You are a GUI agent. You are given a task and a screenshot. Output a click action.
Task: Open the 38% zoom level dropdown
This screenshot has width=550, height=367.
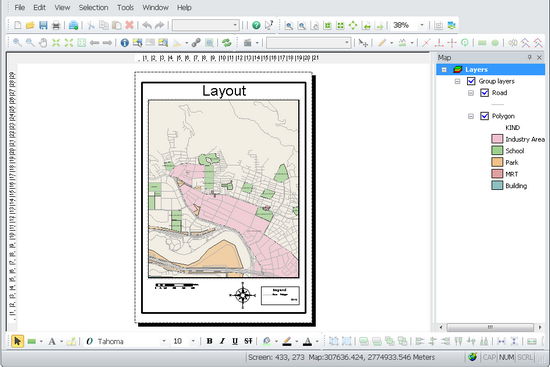tap(422, 25)
